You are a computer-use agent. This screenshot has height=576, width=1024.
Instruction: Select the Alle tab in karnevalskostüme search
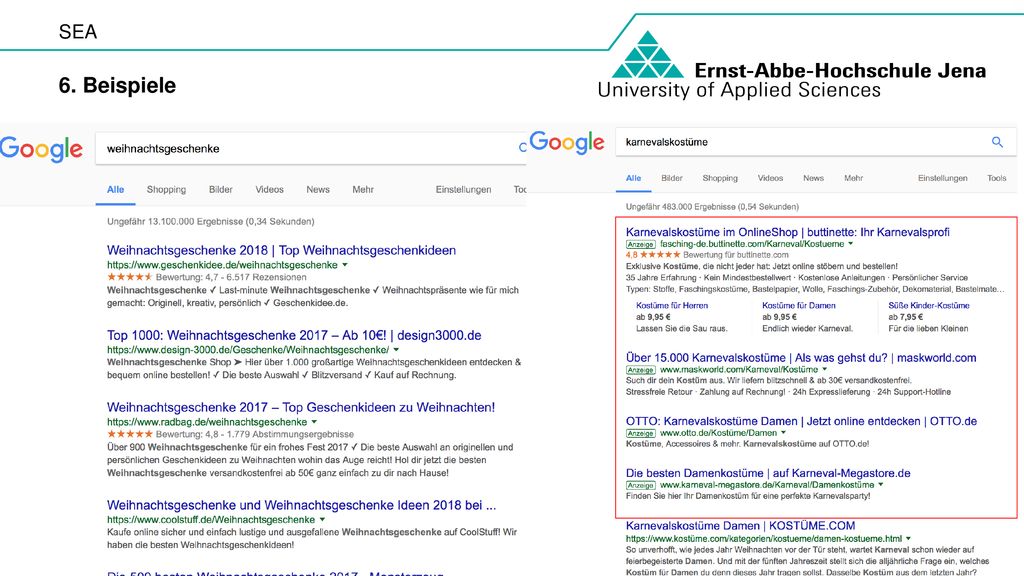click(633, 178)
